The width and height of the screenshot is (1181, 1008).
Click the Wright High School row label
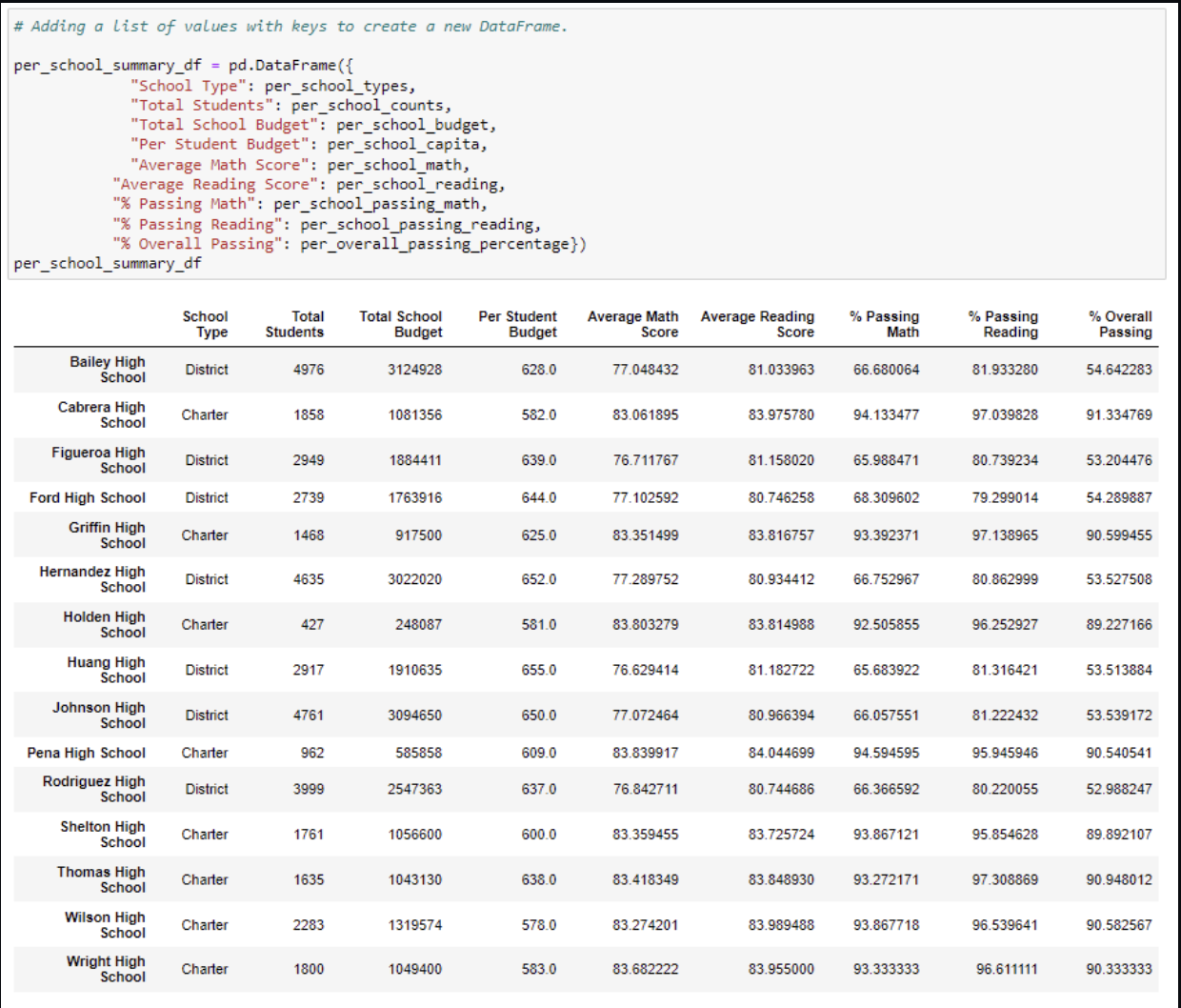105,969
